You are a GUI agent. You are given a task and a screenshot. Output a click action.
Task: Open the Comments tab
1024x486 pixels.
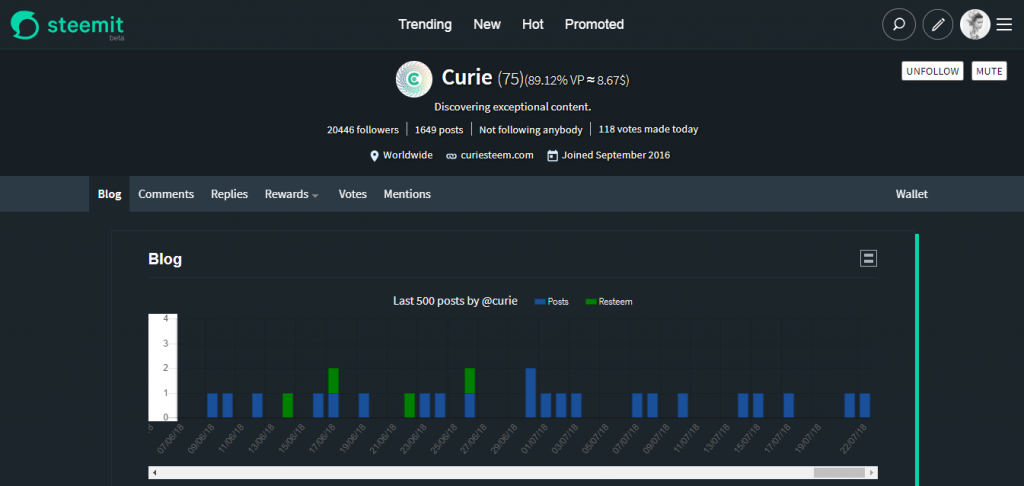tap(166, 194)
